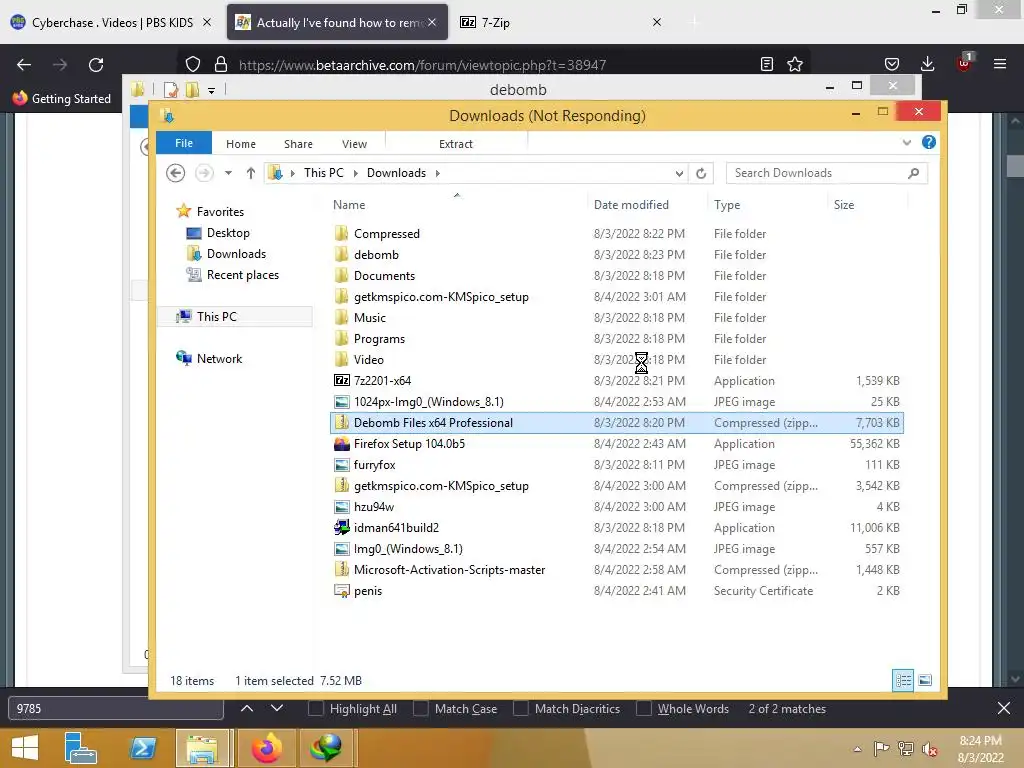This screenshot has height=768, width=1024.
Task: Reload the Firefox page
Action: click(x=96, y=65)
